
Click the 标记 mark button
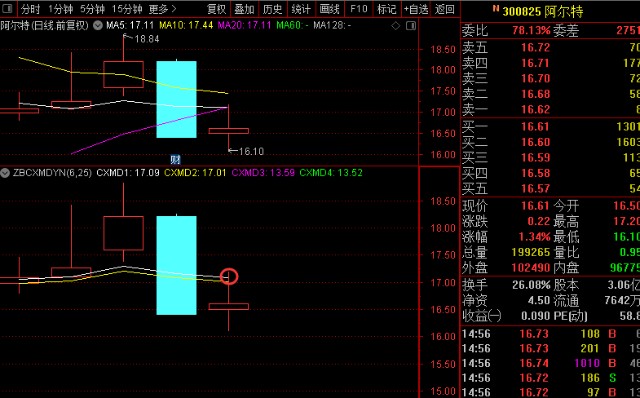[386, 9]
